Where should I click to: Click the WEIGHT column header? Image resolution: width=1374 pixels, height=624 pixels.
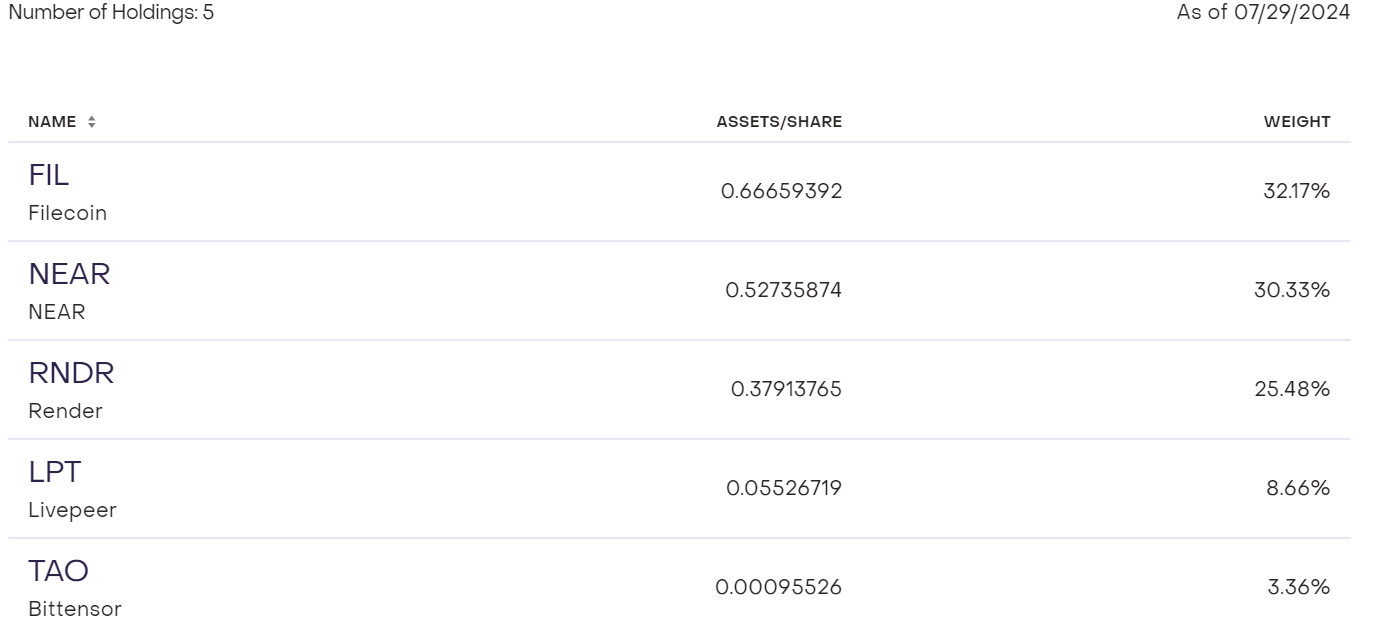[x=1297, y=122]
